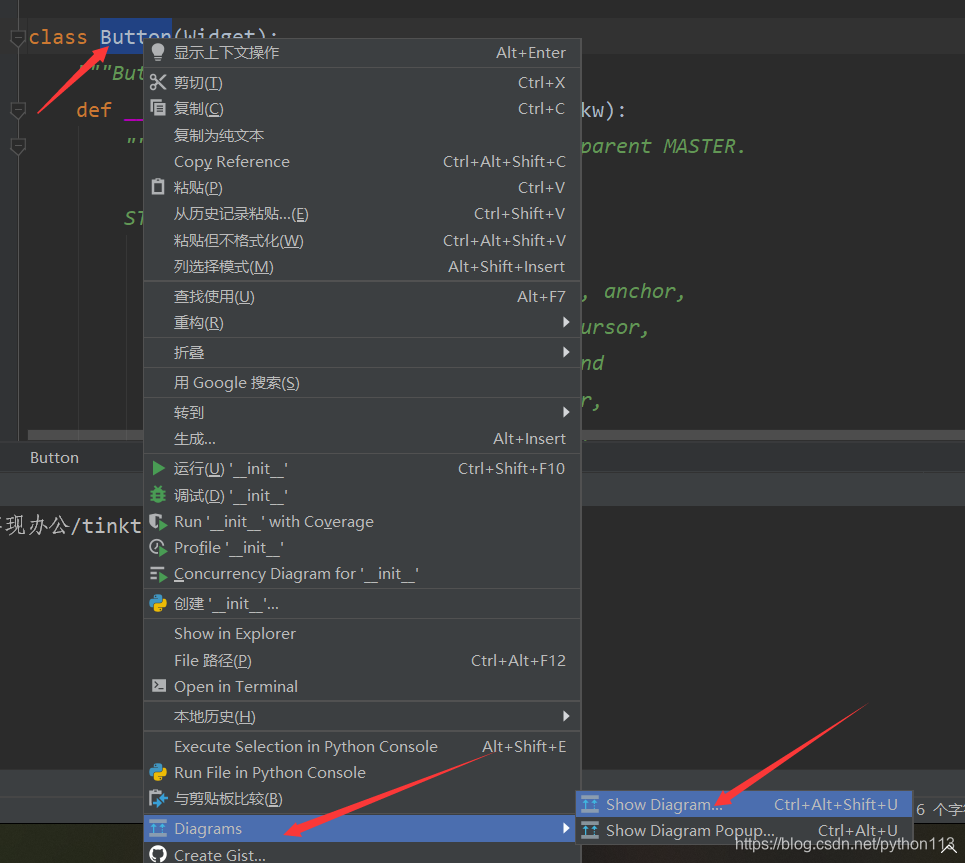The image size is (965, 863).
Task: Choose File 路径(P) menu entry
Action: [362, 660]
